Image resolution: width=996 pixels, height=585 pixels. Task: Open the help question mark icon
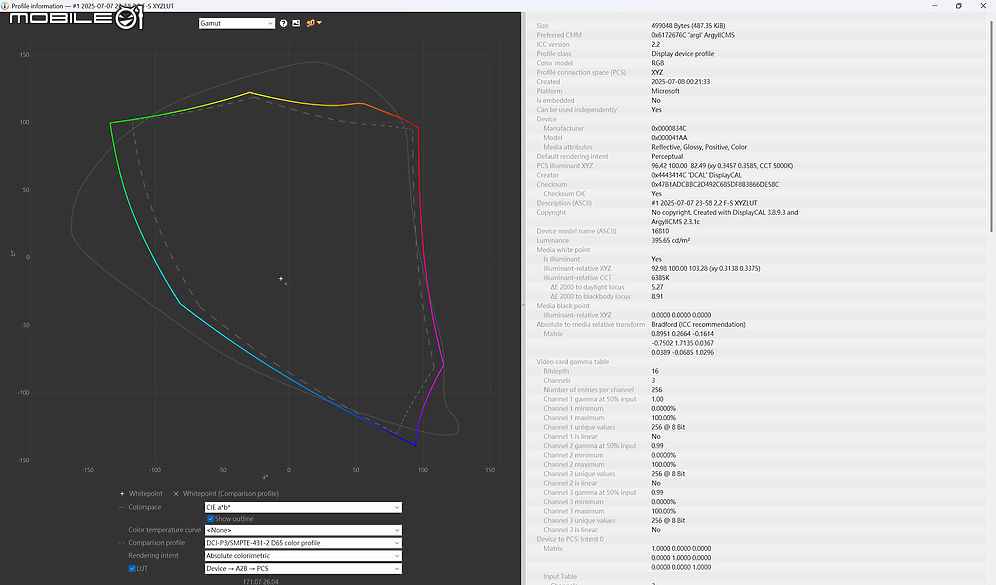283,24
